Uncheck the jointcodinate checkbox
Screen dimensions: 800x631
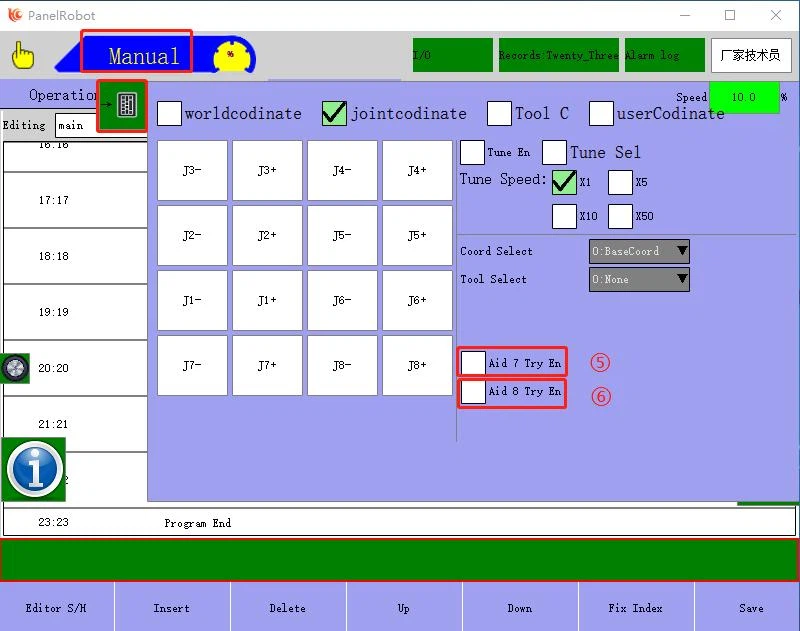tap(335, 113)
